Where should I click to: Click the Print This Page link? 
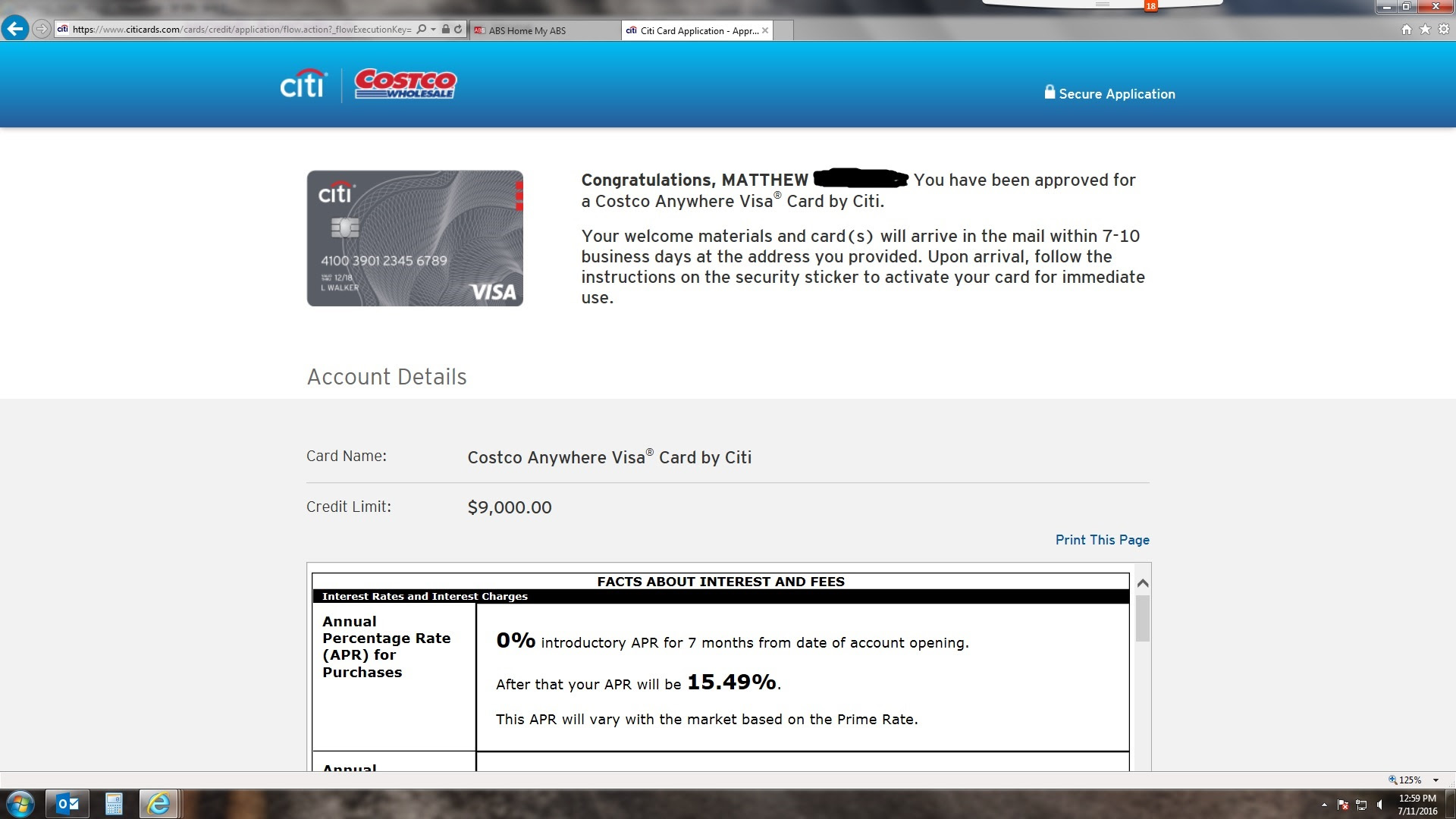click(x=1102, y=540)
